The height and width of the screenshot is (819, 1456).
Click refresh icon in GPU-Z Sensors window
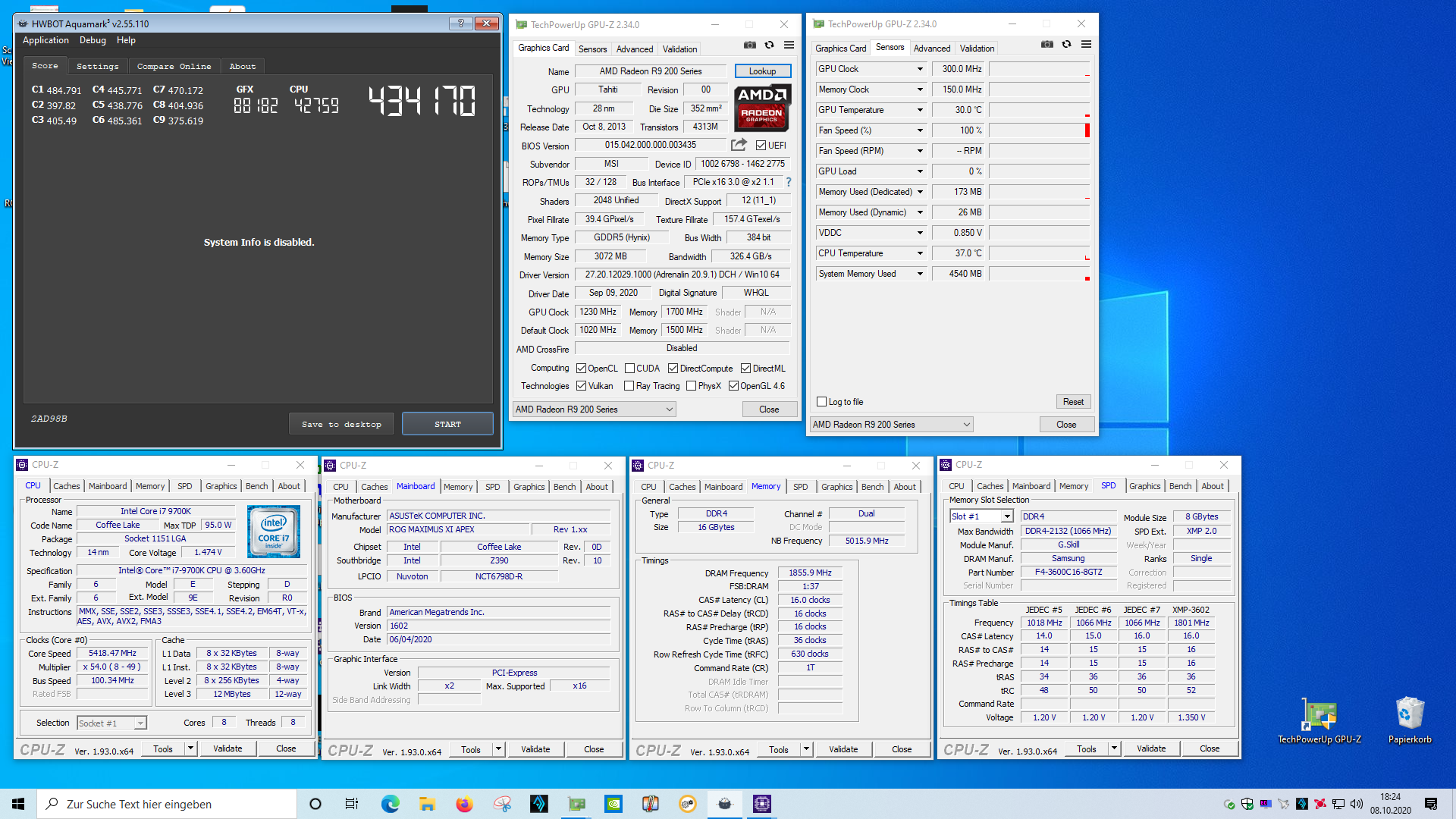click(x=1066, y=45)
